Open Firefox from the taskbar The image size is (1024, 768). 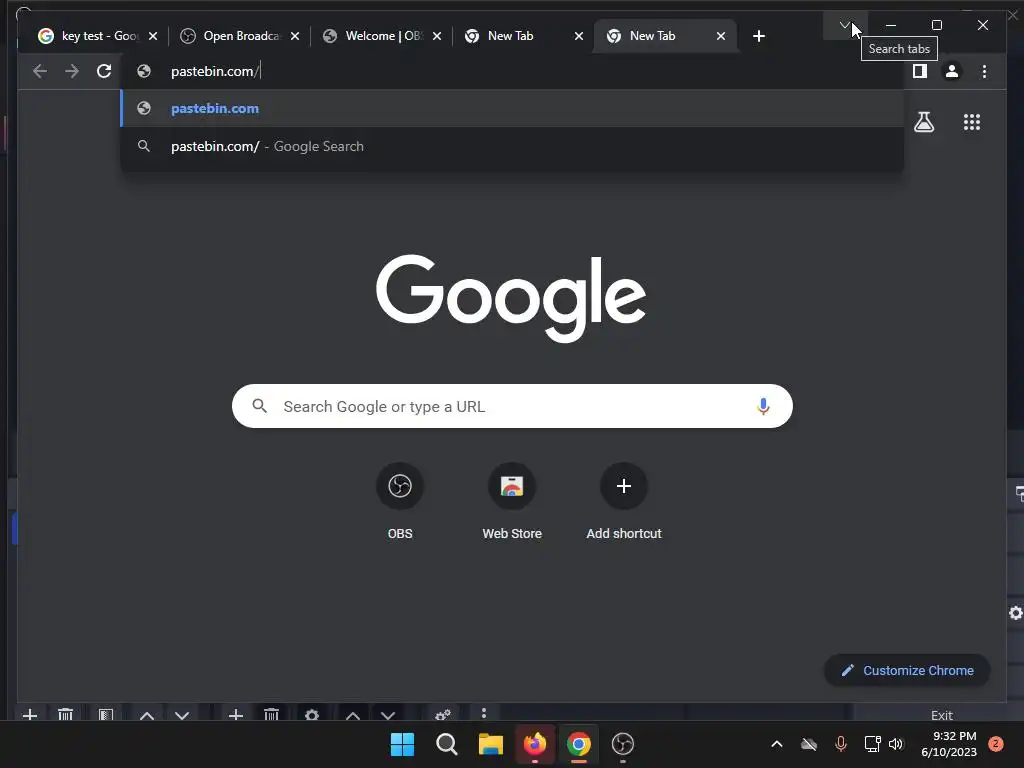[535, 744]
